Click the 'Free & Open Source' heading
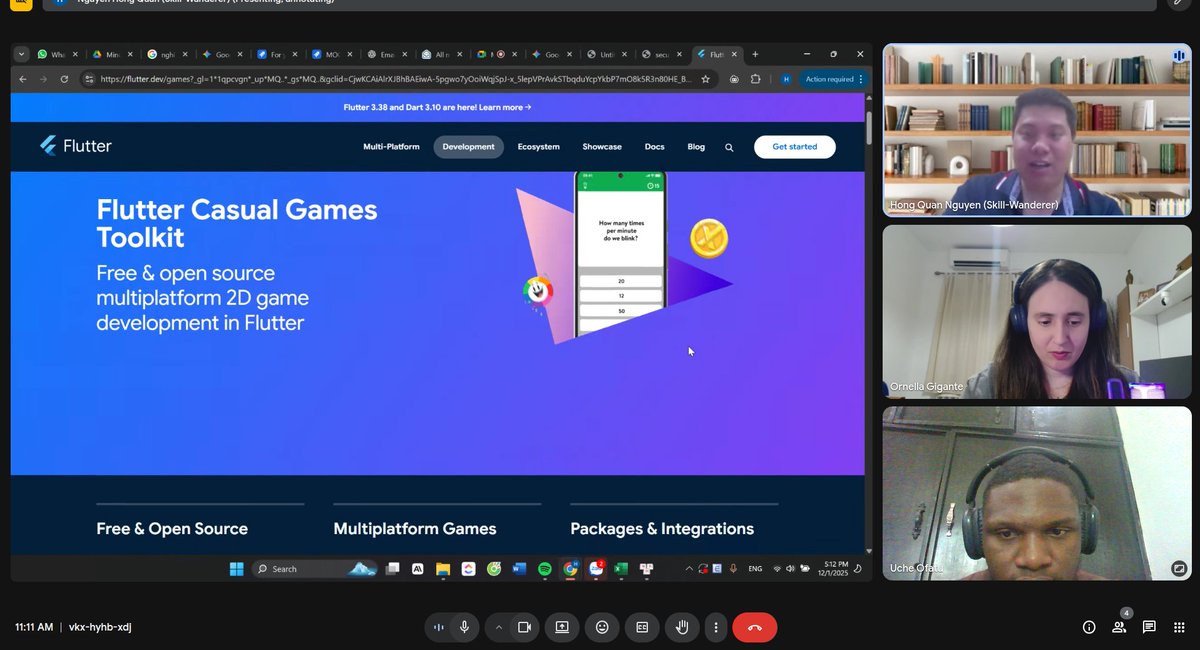 tap(172, 529)
